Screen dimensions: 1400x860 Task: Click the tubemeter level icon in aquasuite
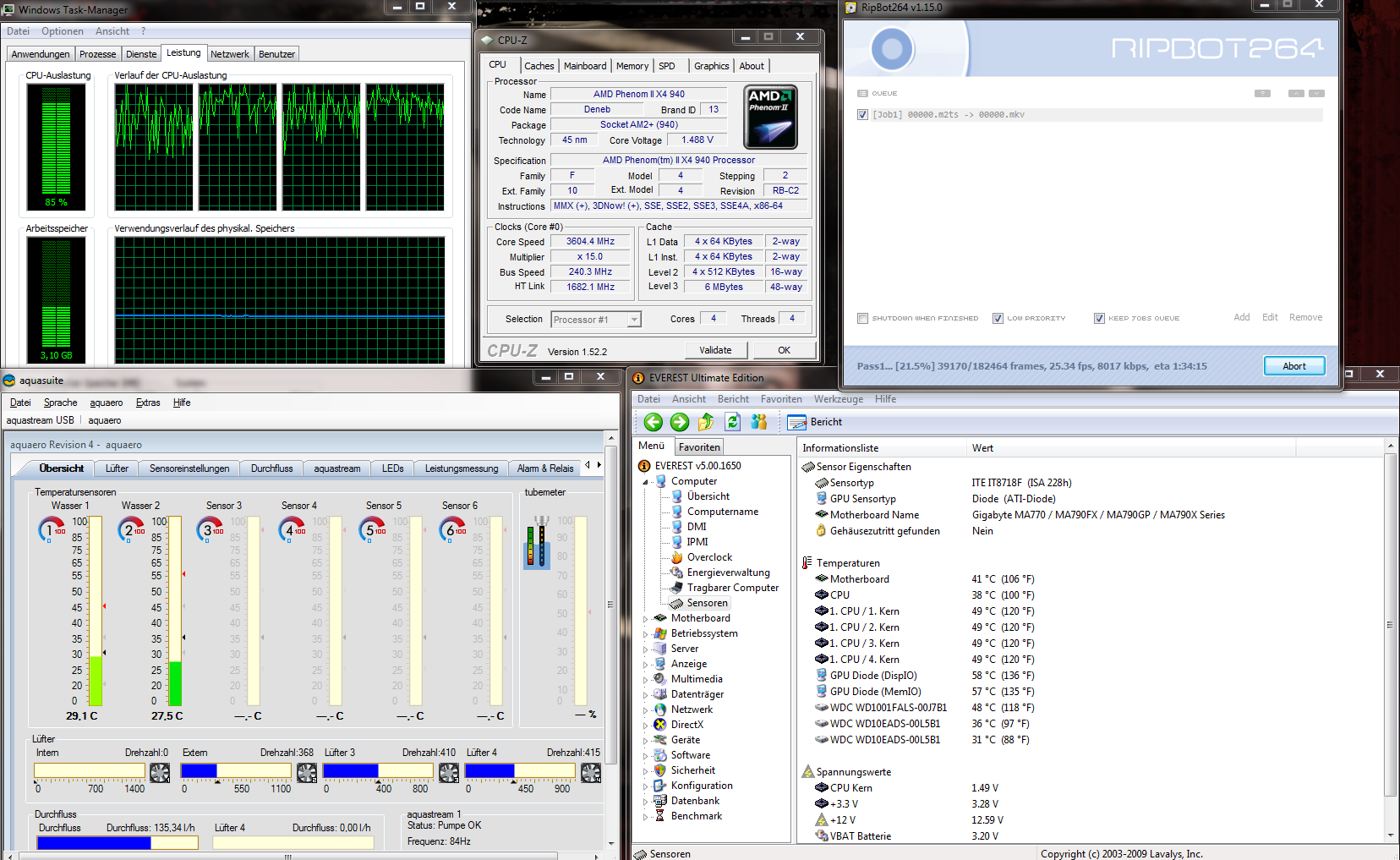pyautogui.click(x=537, y=542)
